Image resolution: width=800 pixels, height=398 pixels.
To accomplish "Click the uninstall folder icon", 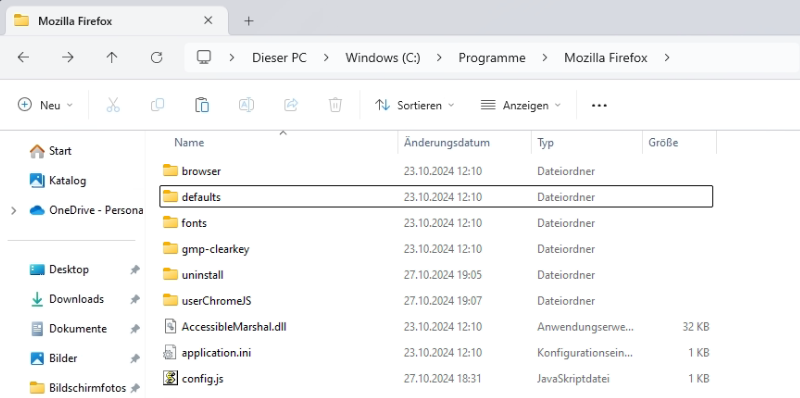I will pos(170,275).
